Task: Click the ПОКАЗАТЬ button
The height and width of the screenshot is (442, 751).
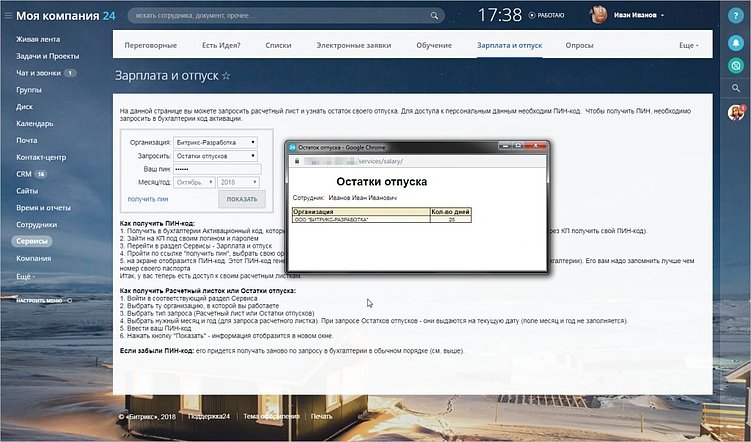Action: tap(242, 199)
